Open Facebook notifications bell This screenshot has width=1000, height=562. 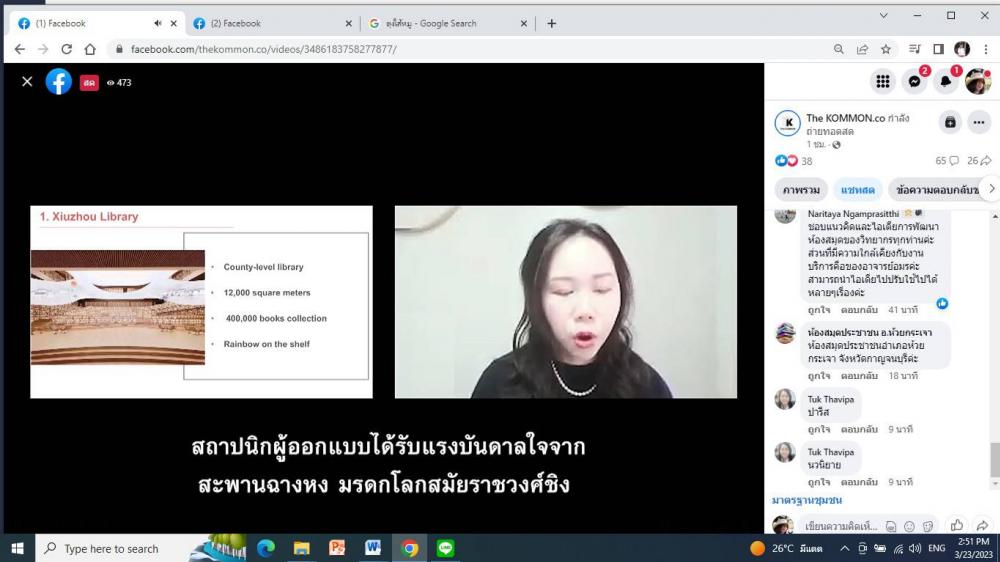click(946, 82)
